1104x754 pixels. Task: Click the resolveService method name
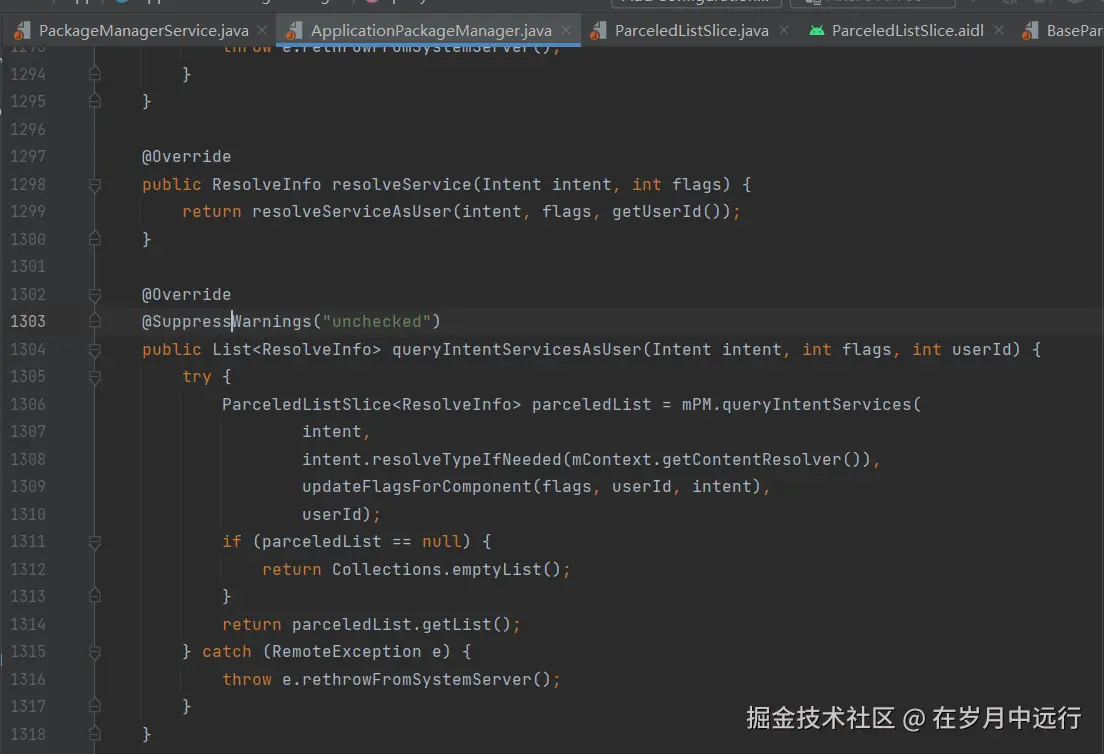401,184
